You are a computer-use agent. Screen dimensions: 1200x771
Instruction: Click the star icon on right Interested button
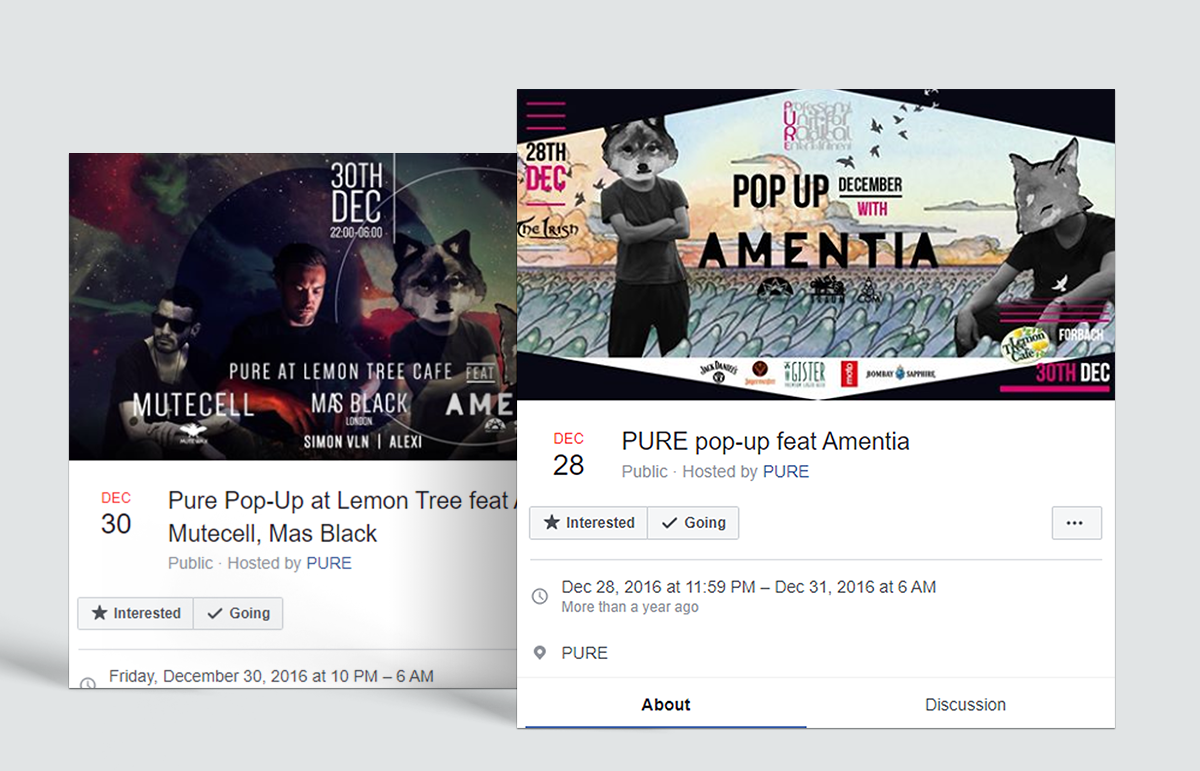[551, 523]
